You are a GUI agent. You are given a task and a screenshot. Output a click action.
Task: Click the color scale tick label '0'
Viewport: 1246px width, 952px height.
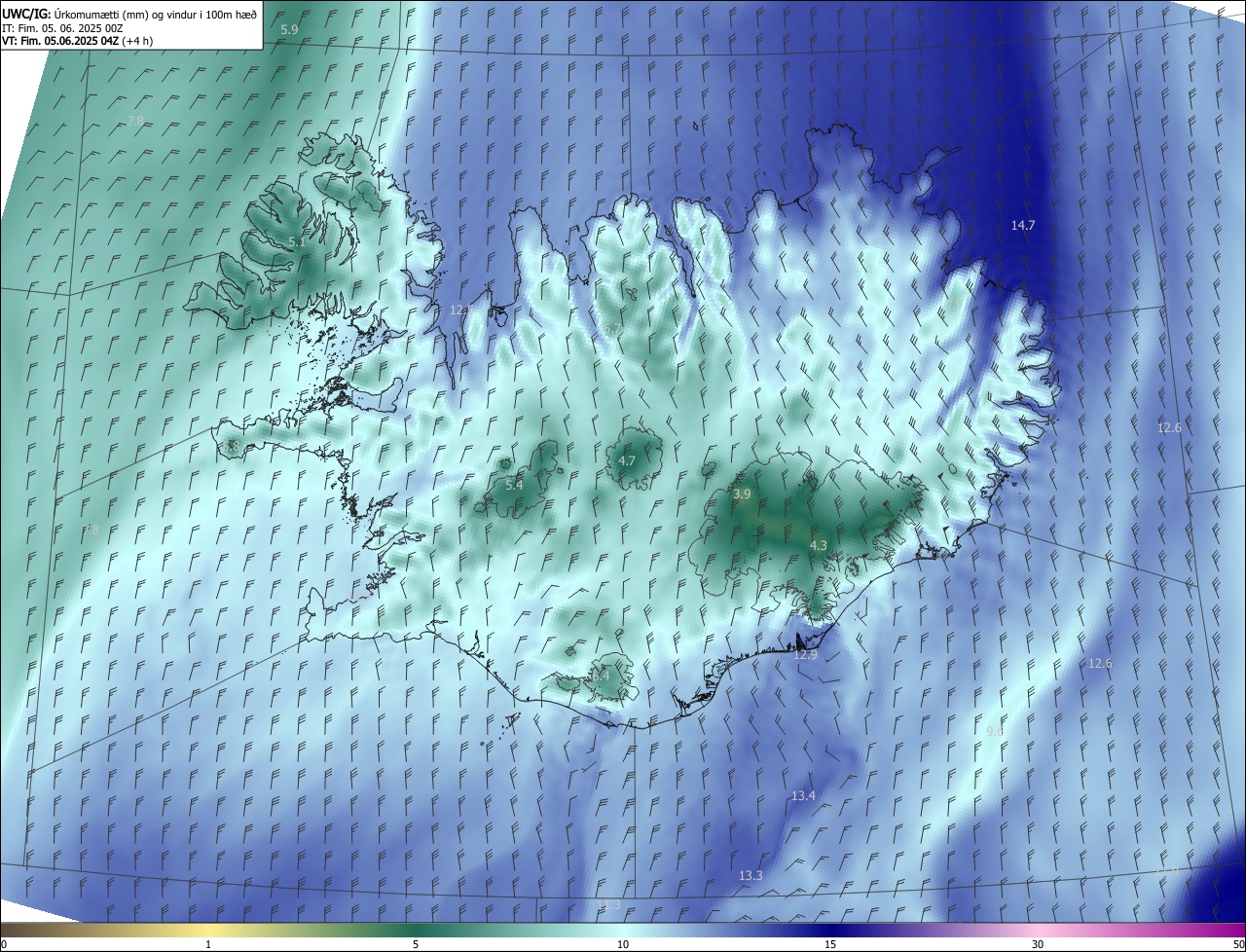(x=4, y=944)
